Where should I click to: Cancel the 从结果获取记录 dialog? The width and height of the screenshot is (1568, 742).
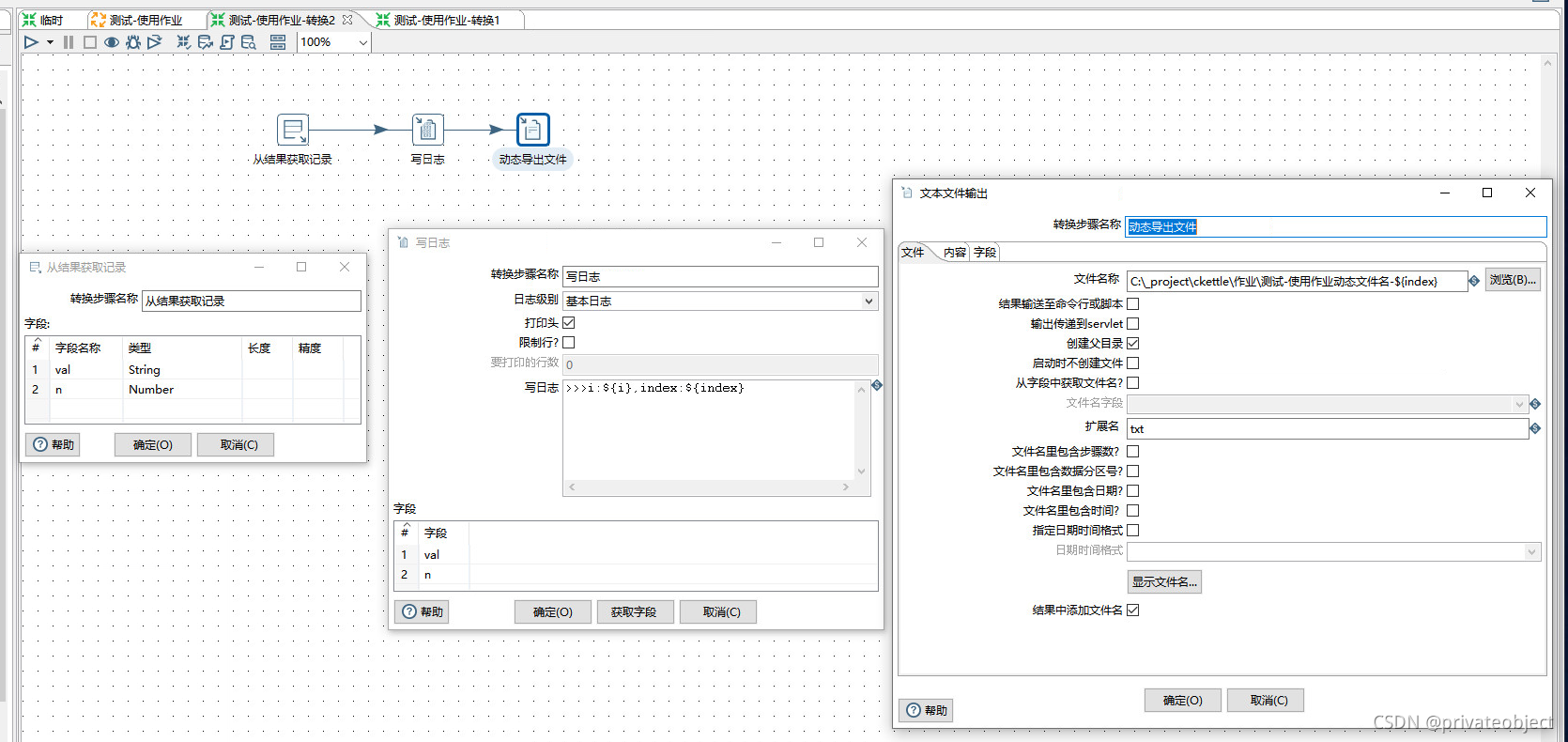click(236, 444)
